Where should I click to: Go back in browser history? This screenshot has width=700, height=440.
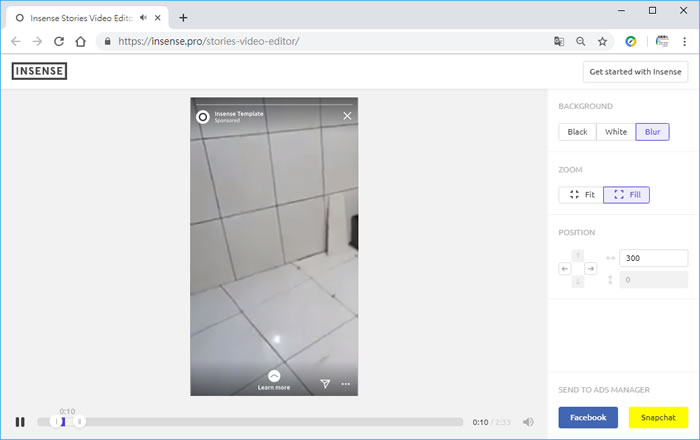click(x=16, y=42)
